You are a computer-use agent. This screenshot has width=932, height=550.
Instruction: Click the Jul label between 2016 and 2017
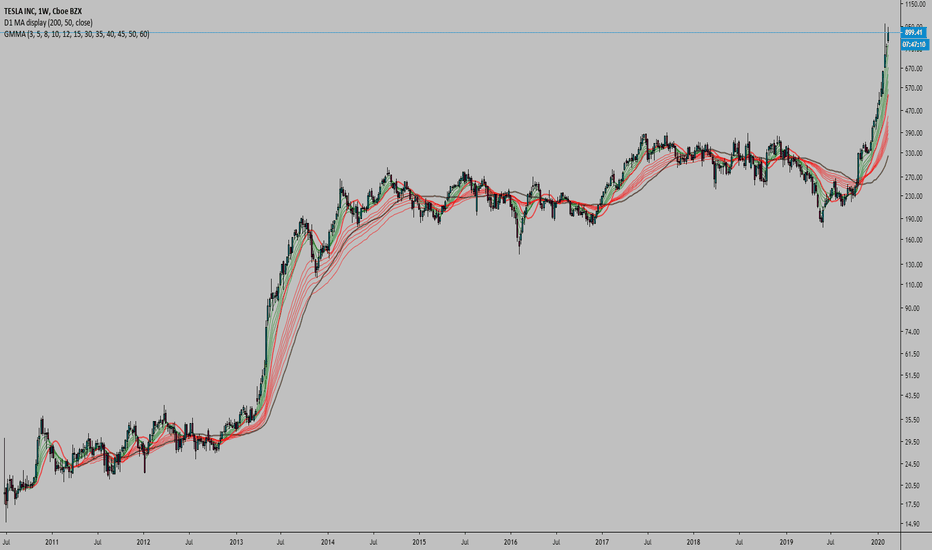(556, 542)
